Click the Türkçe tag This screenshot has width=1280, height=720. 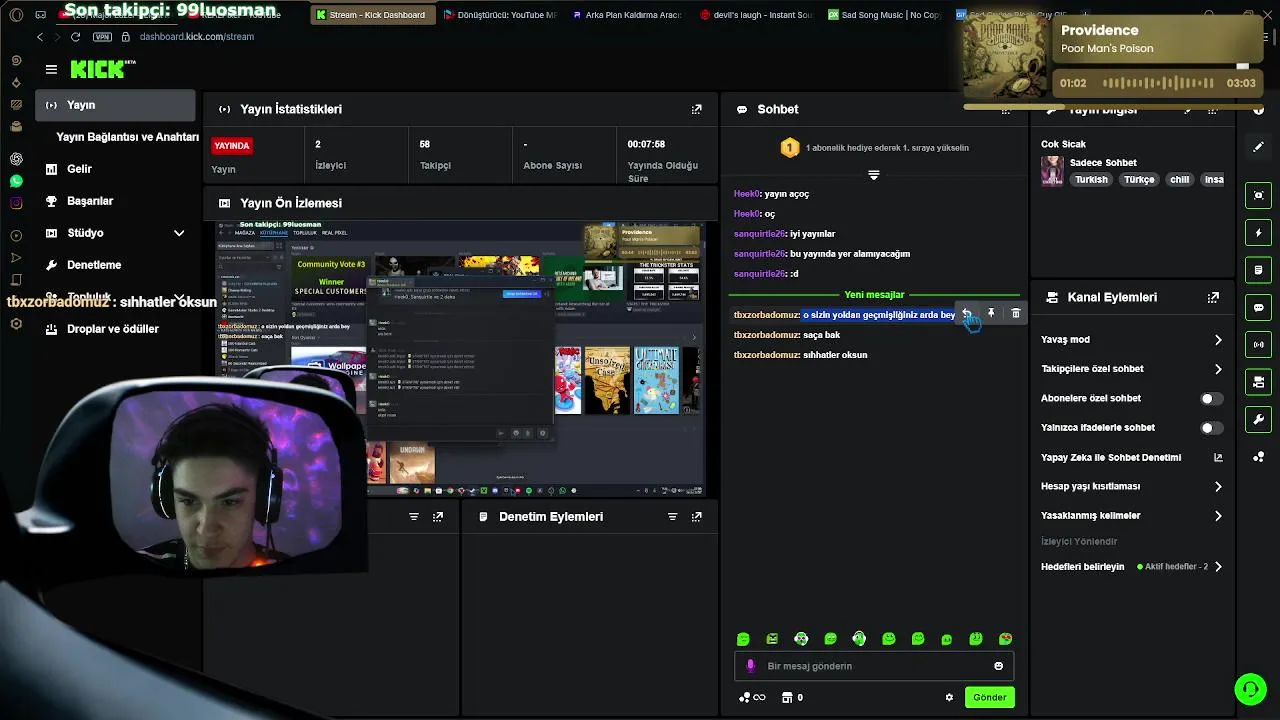click(1139, 180)
